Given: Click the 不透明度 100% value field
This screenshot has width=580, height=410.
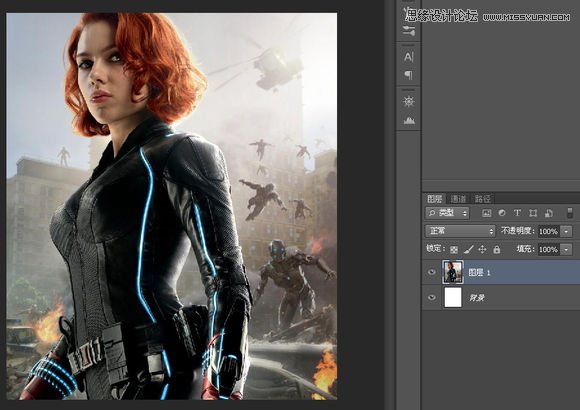Looking at the screenshot, I should tap(549, 232).
